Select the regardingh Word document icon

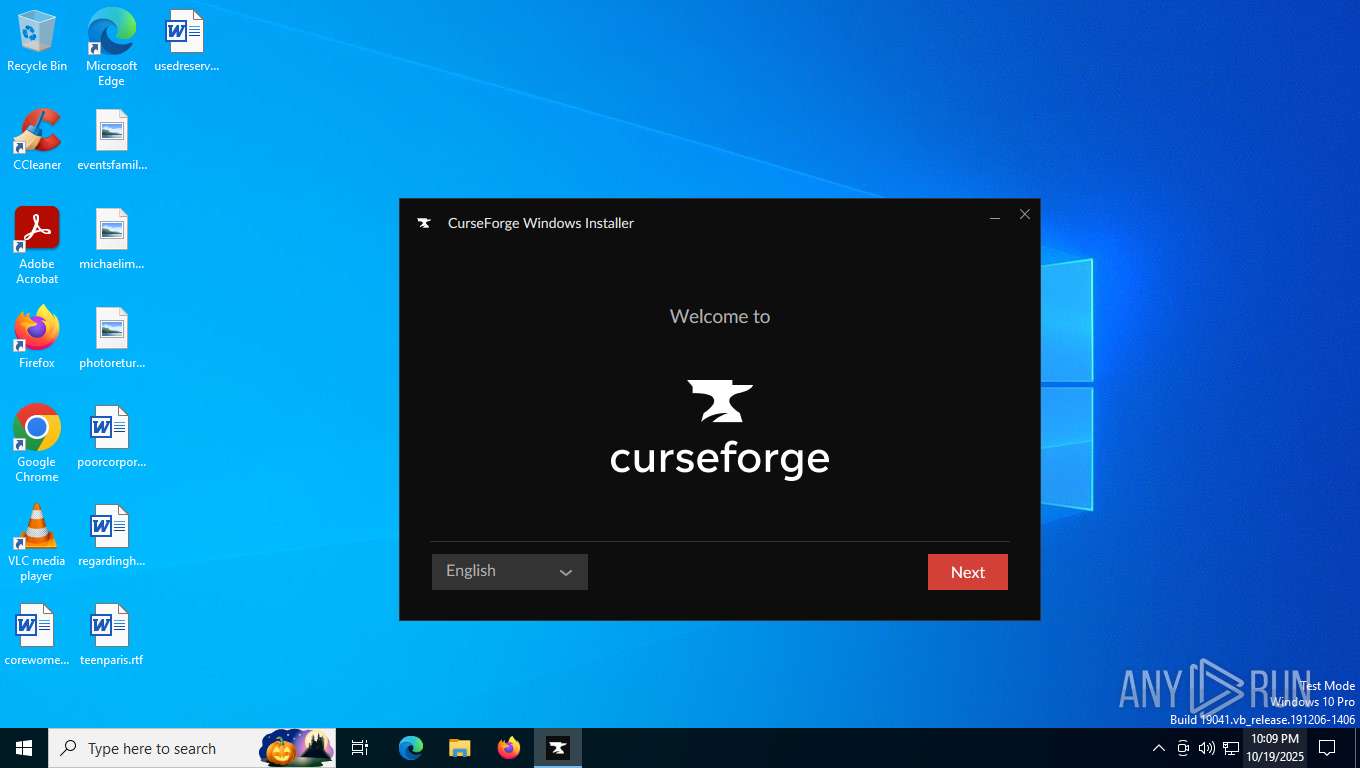112,536
